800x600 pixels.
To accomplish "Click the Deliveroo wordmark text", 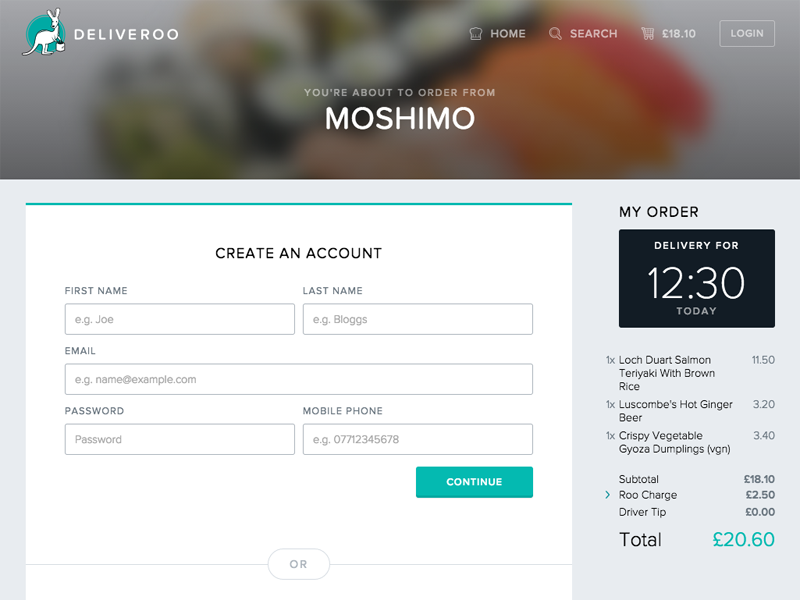I will click(x=131, y=34).
